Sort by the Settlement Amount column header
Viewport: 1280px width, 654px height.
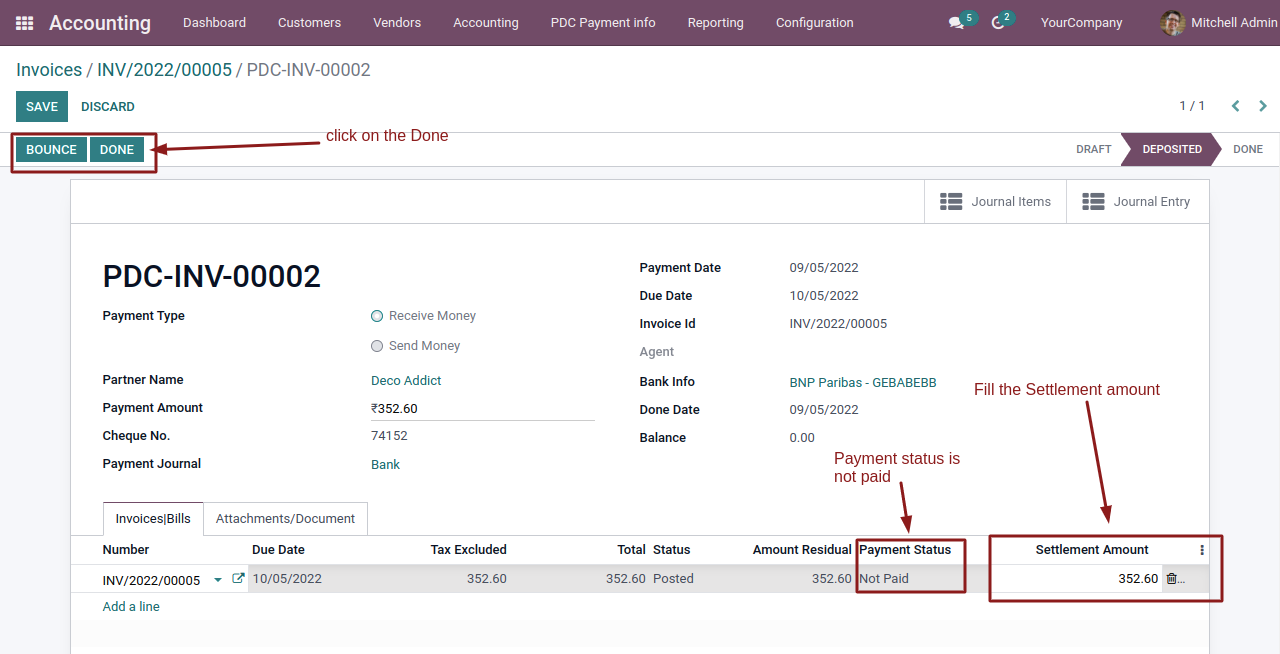coord(1092,550)
